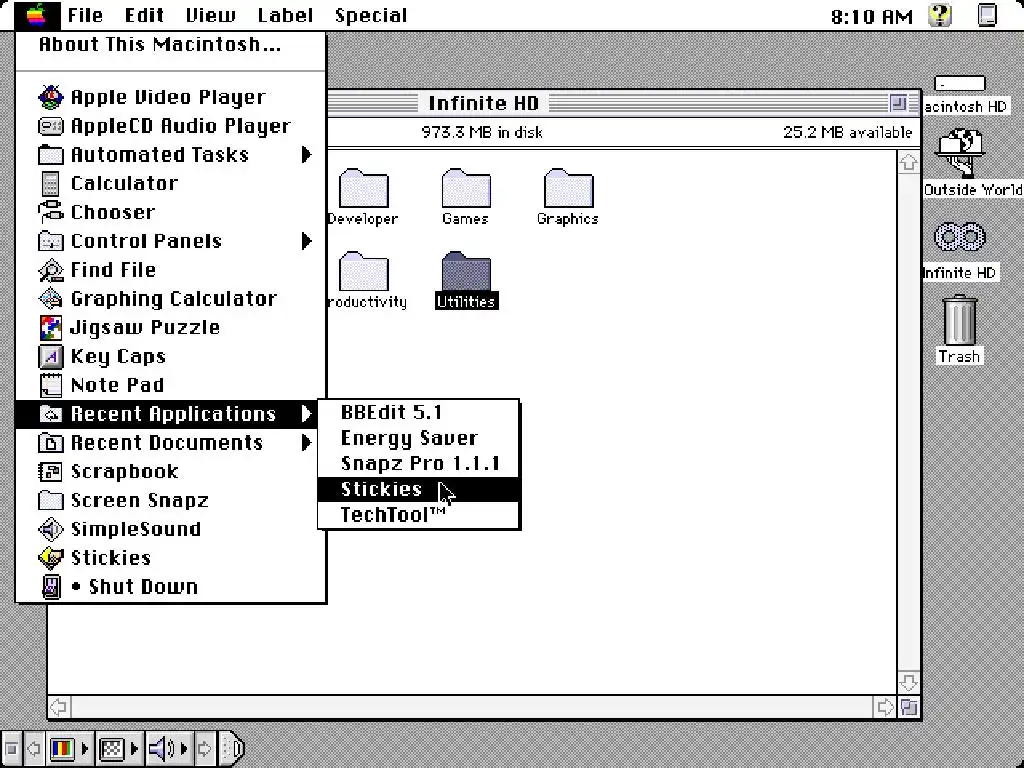Screen dimensions: 1024x768
Task: Click the window's scroll down arrow
Action: tap(908, 683)
